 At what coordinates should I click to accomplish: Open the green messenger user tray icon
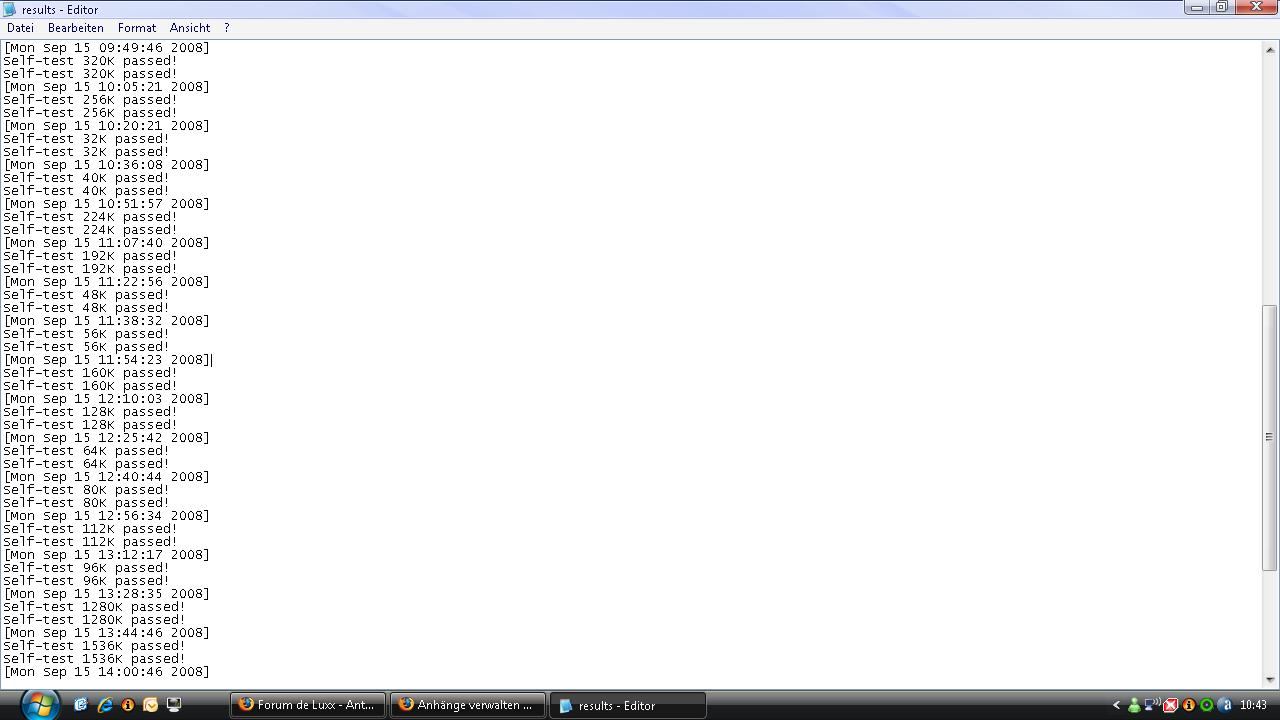[1134, 705]
